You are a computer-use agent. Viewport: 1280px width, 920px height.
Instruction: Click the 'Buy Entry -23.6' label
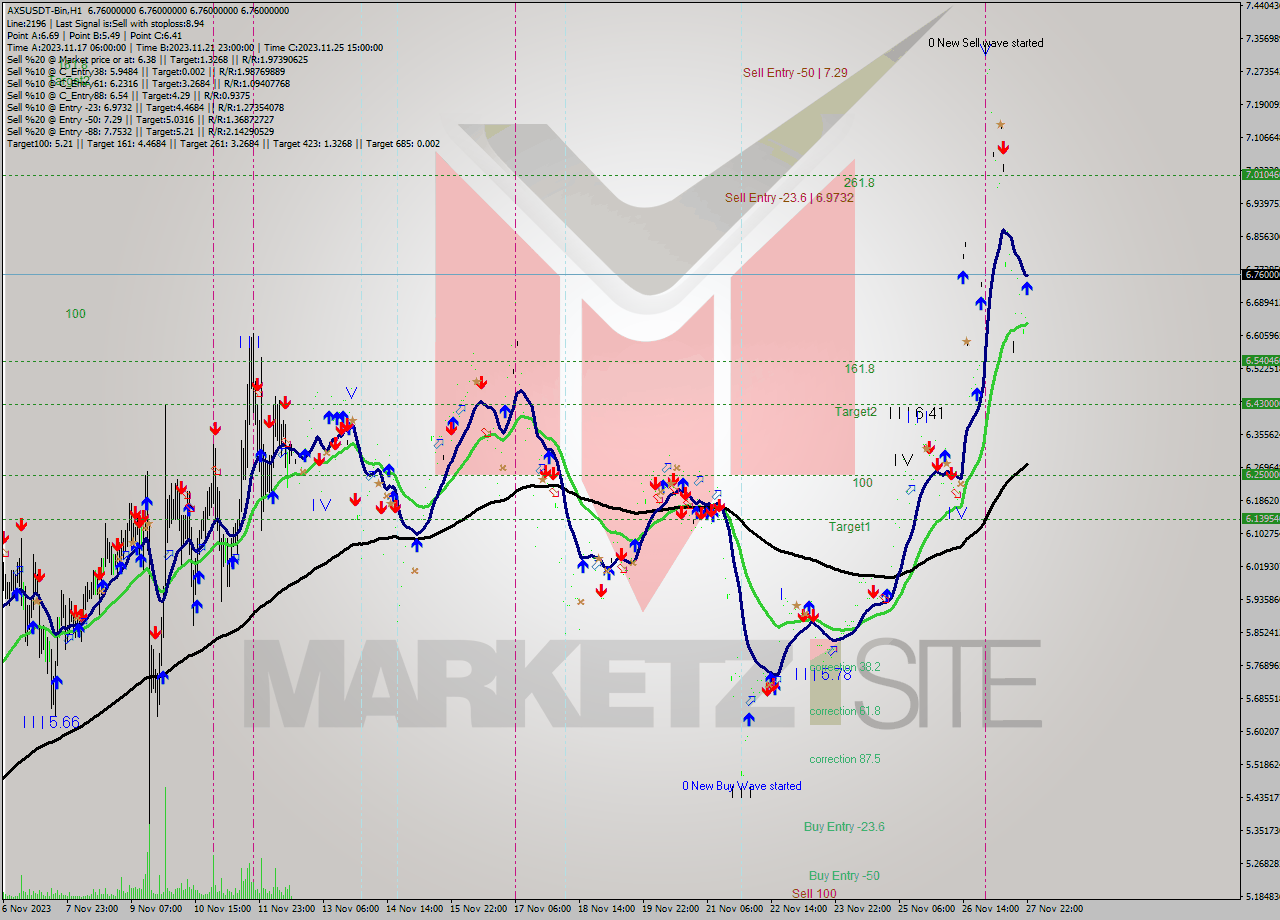pos(844,827)
